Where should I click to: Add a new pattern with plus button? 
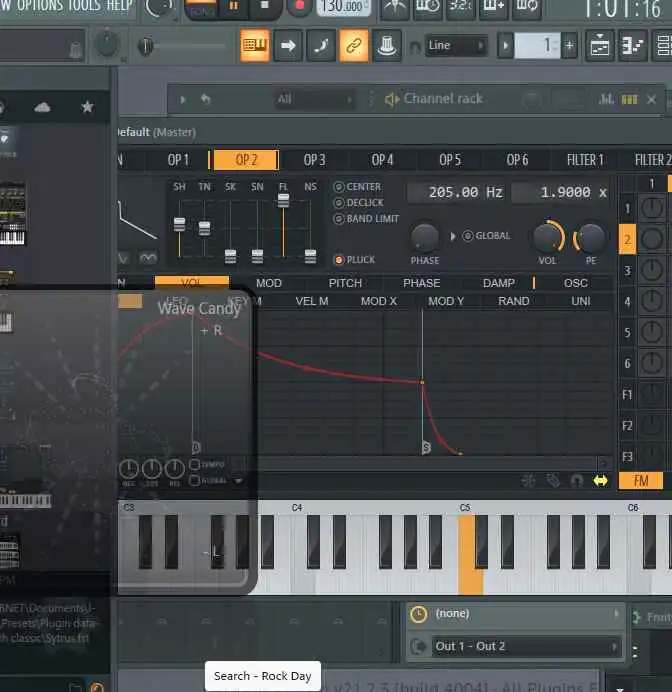pyautogui.click(x=570, y=45)
